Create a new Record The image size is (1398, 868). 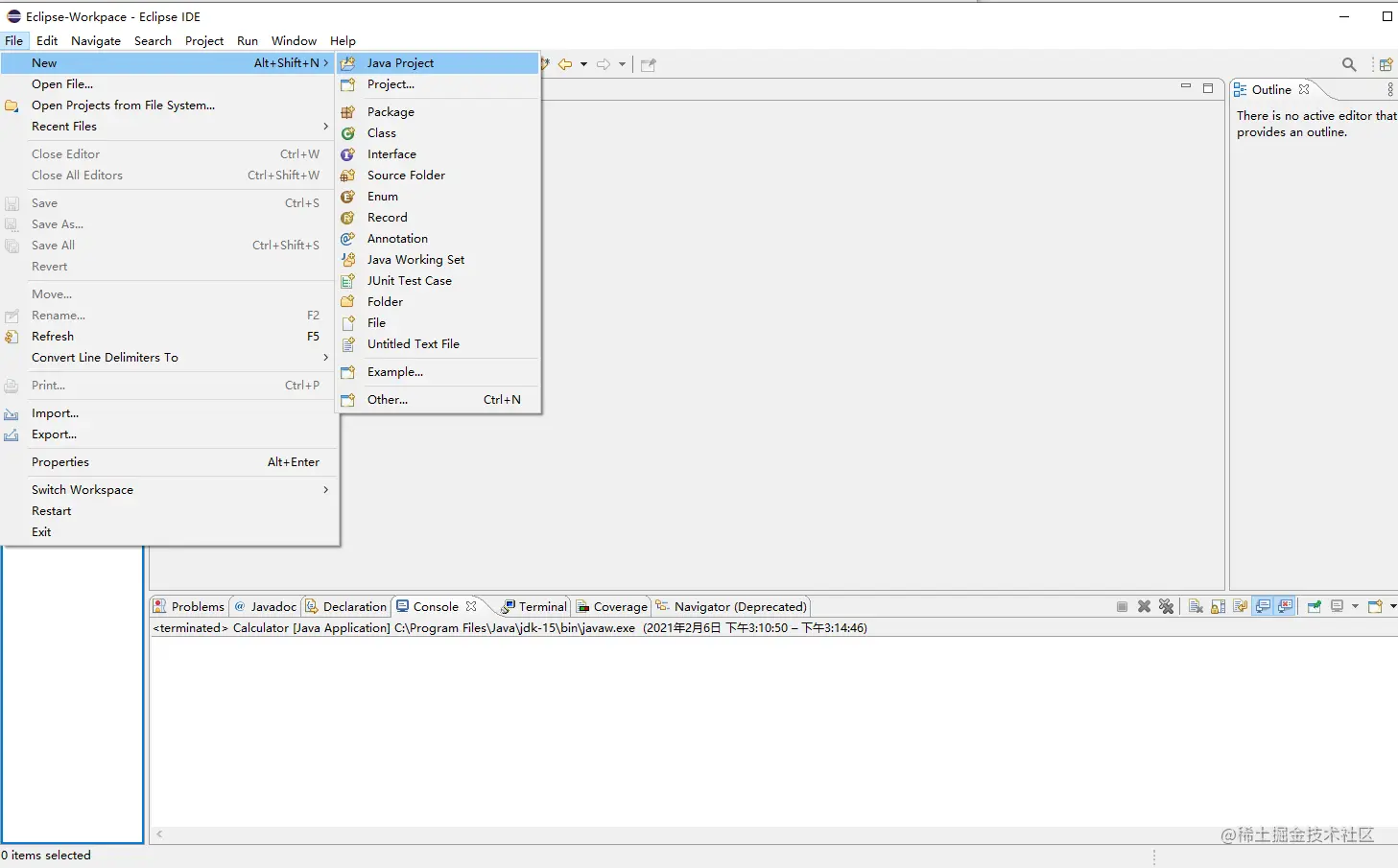tap(438, 217)
